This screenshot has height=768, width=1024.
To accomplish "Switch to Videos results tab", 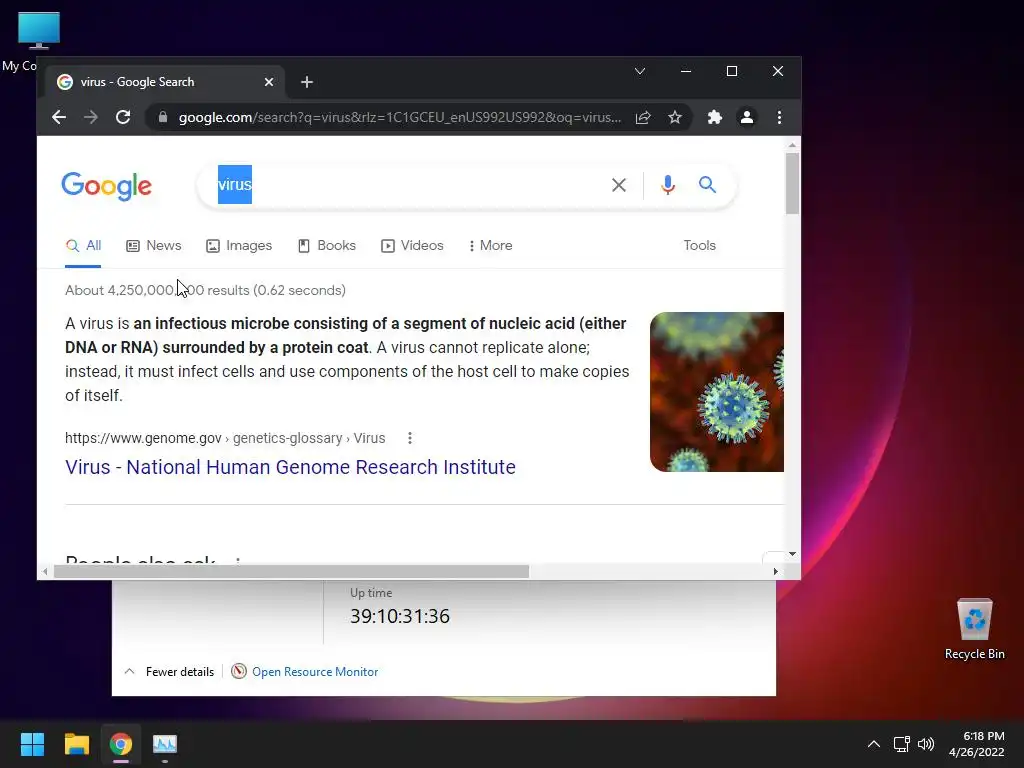I will [412, 246].
